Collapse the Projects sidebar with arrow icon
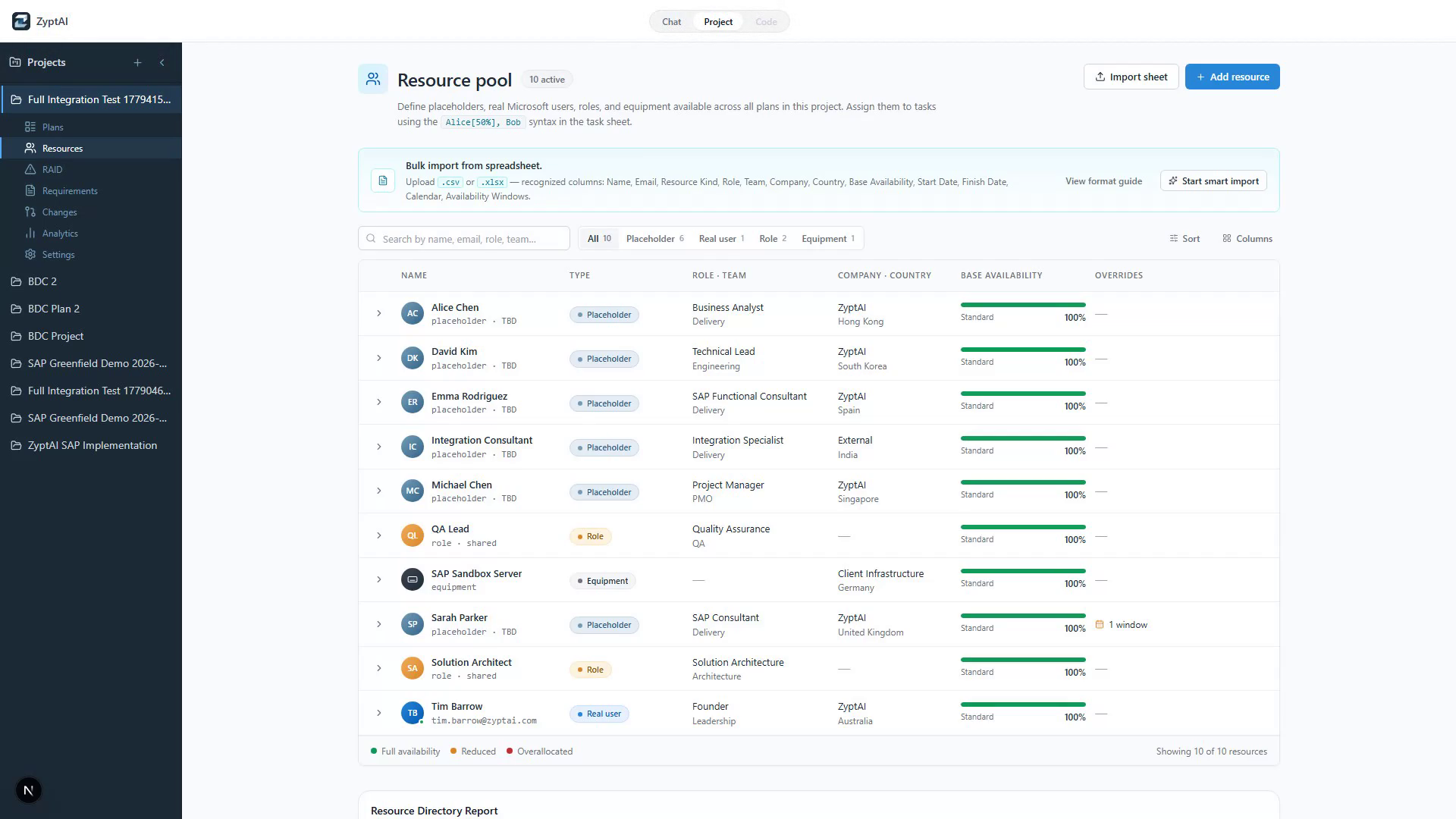 [162, 63]
